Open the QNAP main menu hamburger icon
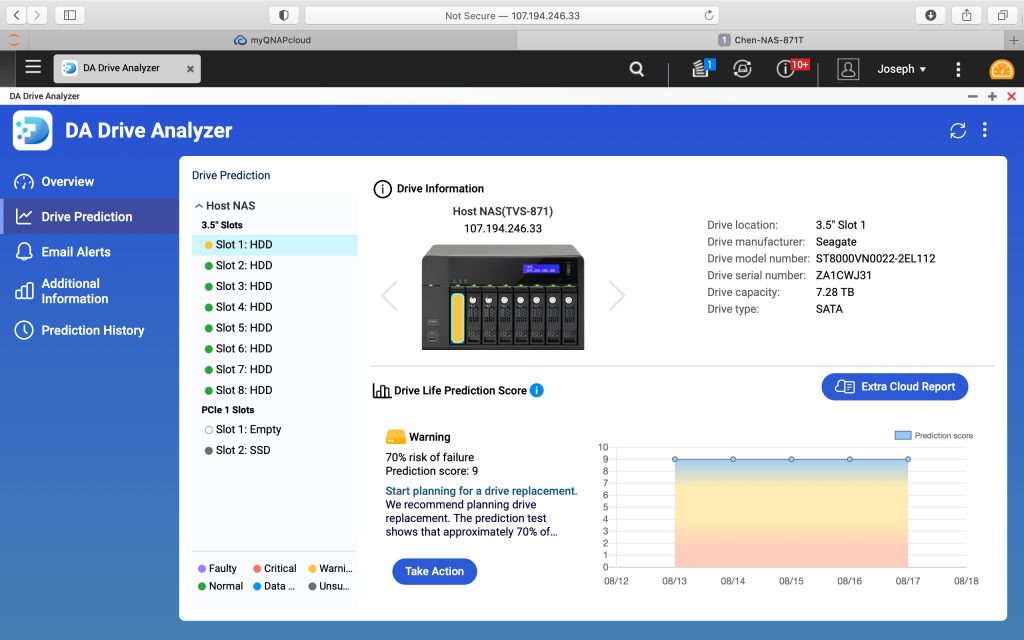 click(33, 67)
